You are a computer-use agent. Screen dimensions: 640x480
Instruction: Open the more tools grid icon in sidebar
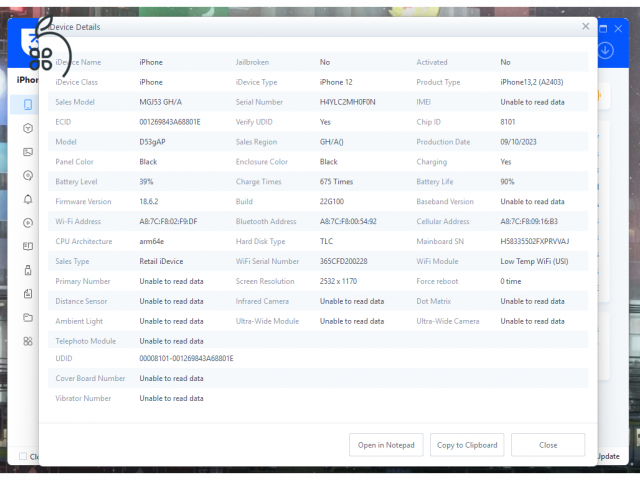coord(28,341)
